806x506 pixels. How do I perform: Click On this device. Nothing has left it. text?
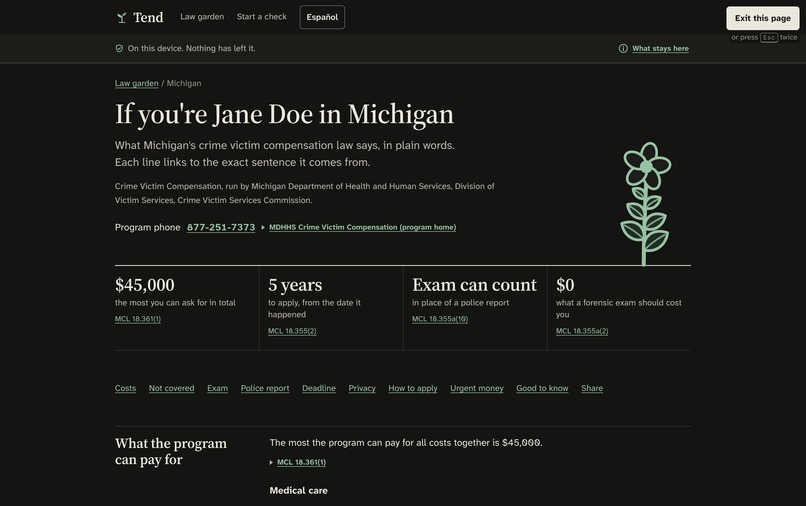[191, 48]
